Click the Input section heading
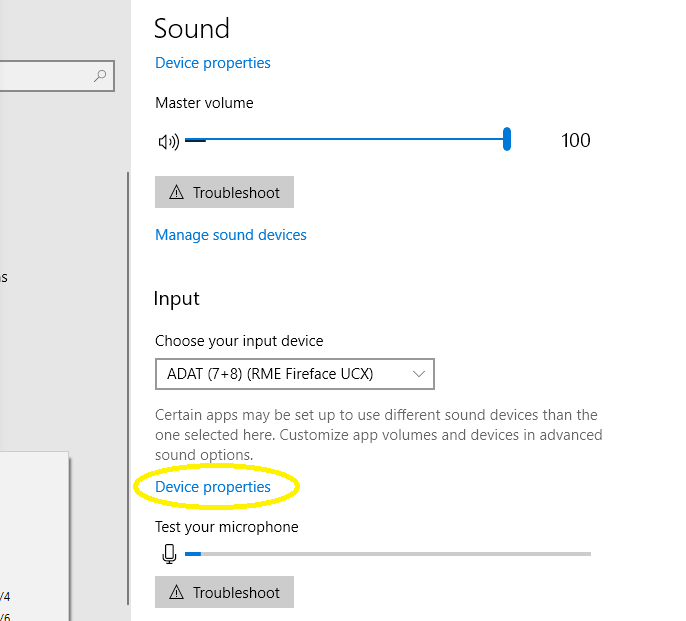This screenshot has width=686, height=621. [x=177, y=299]
